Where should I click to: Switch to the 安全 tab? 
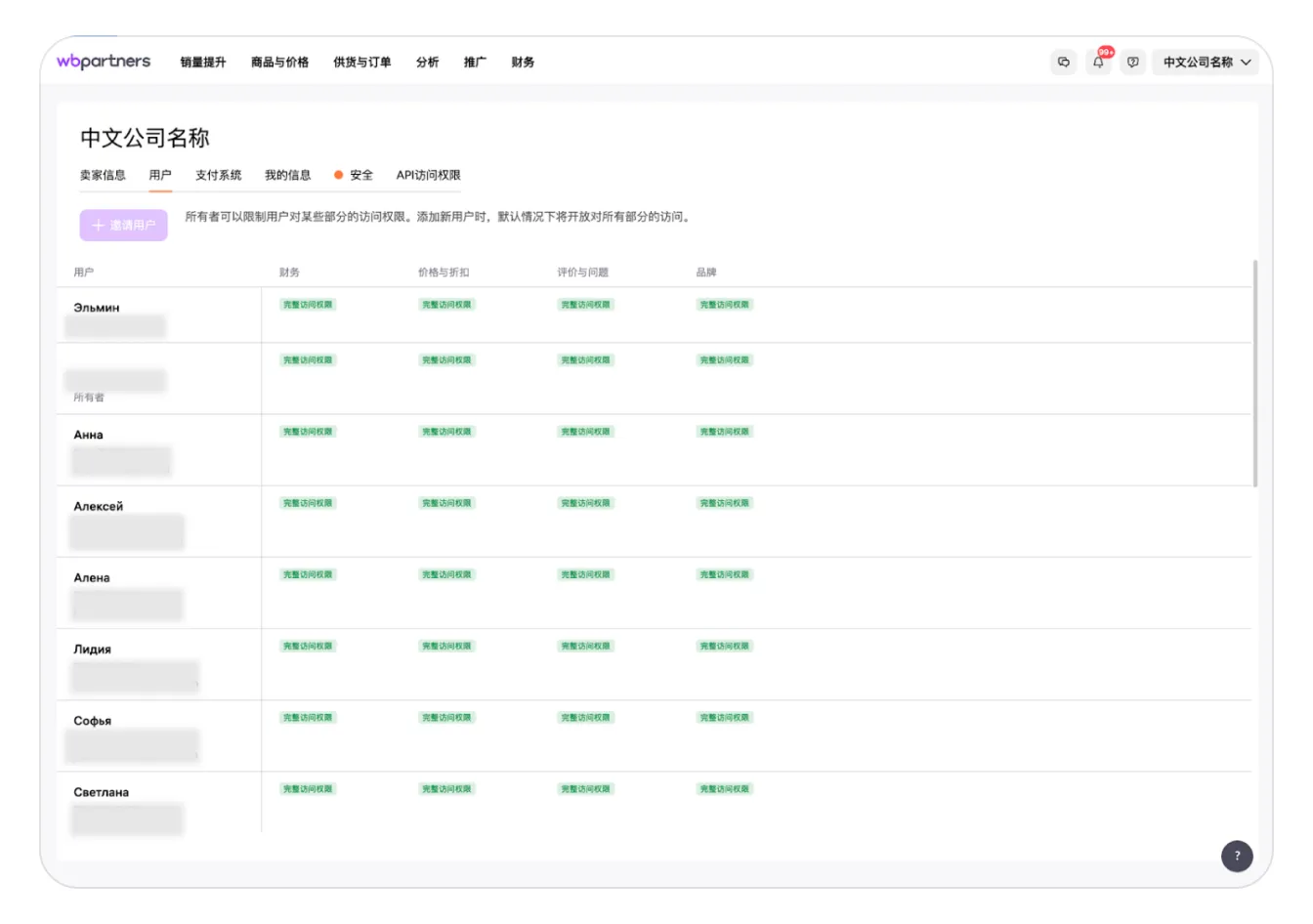pos(360,175)
